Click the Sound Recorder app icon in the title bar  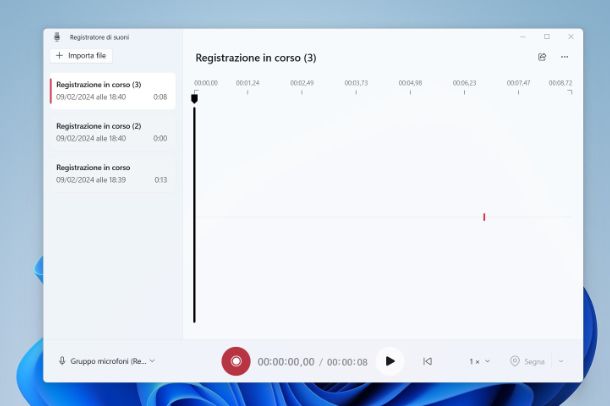[x=57, y=37]
